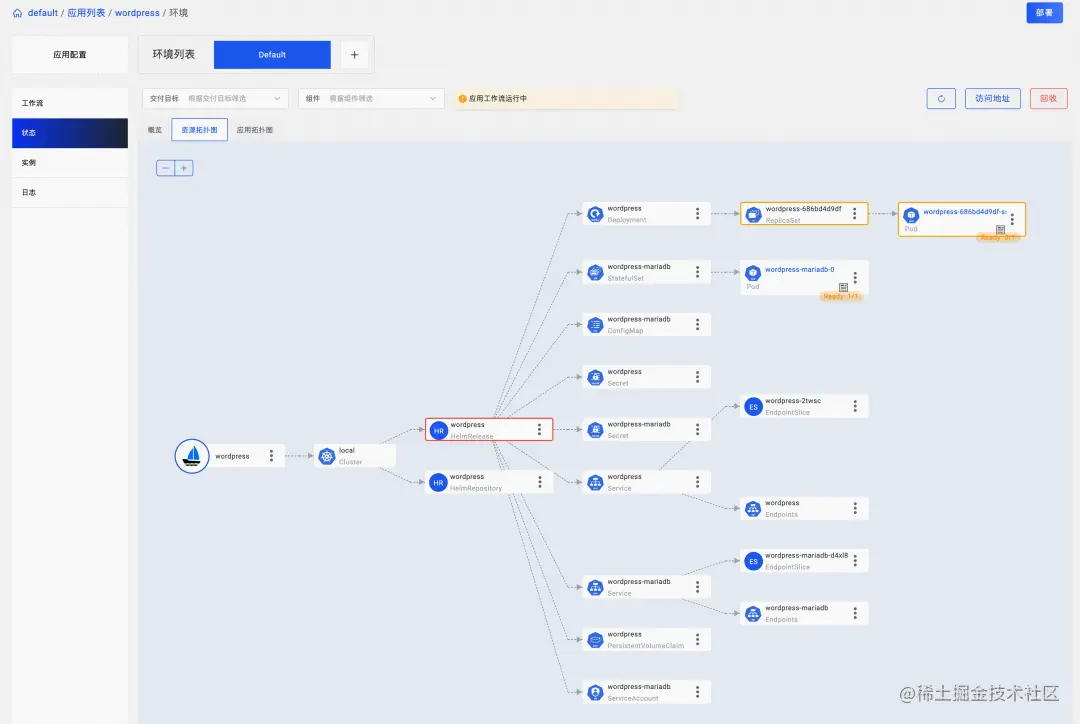Click the wordpress Deployment icon

(595, 214)
